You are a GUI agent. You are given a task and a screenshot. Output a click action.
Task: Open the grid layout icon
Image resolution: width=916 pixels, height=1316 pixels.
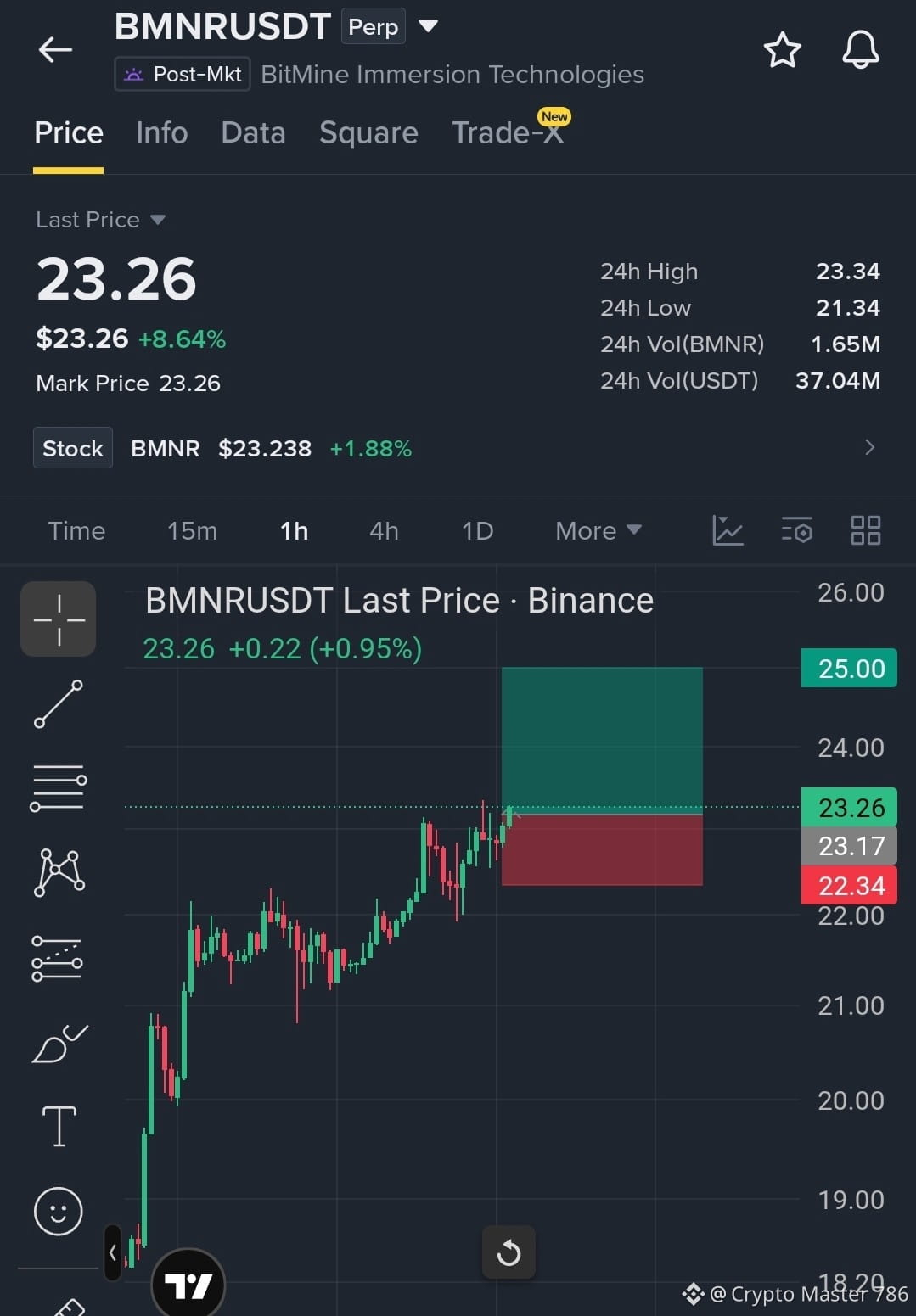[x=865, y=531]
